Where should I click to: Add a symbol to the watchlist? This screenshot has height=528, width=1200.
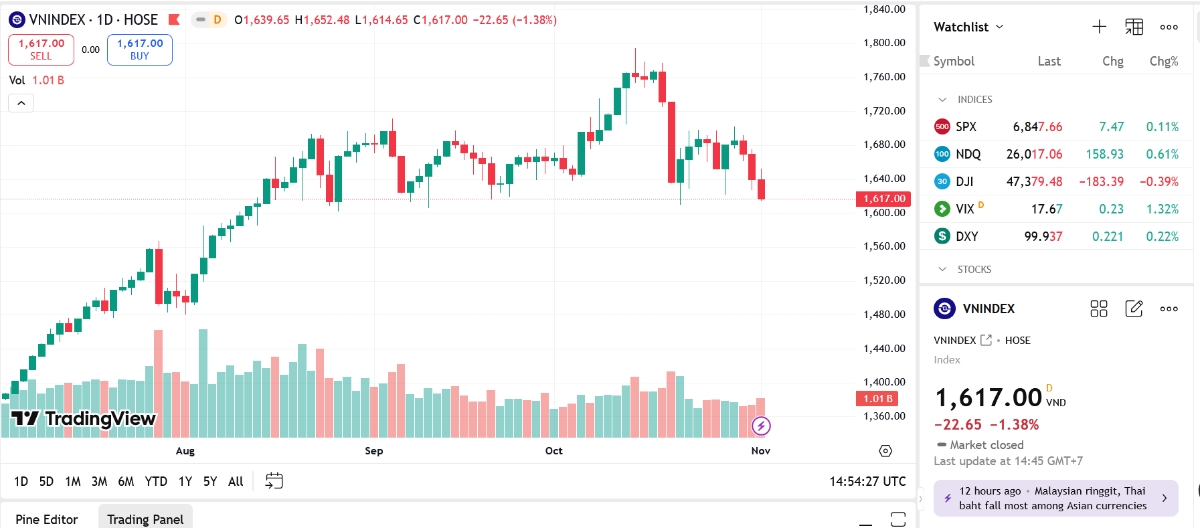1099,27
